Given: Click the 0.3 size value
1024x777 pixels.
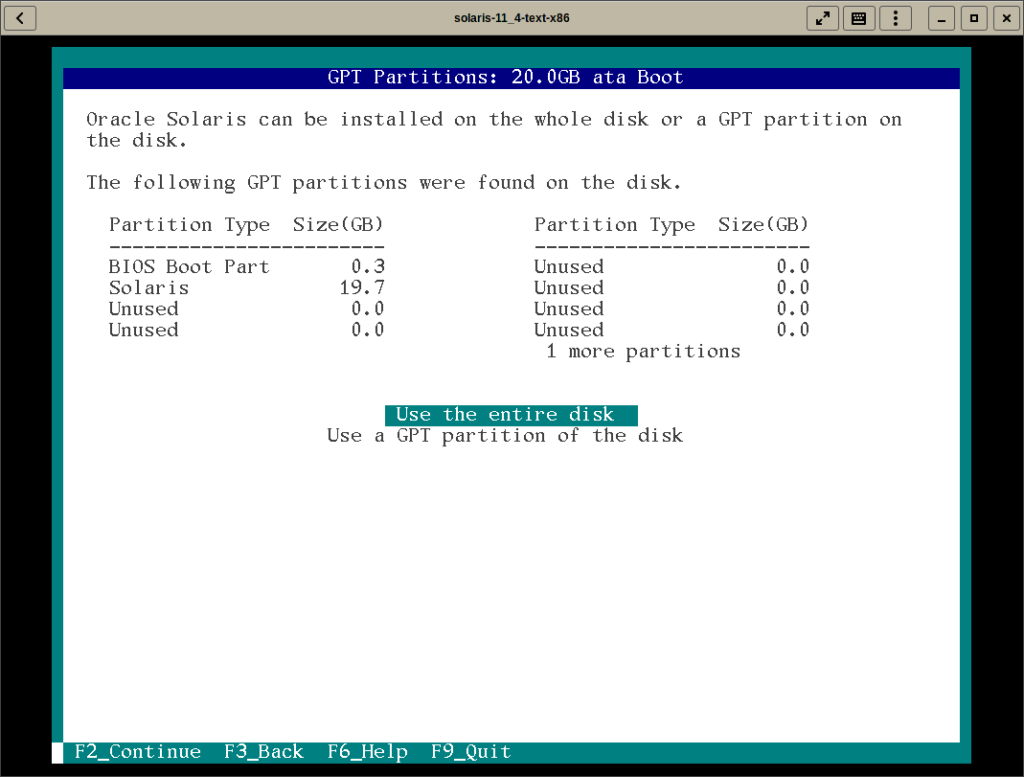Looking at the screenshot, I should pos(368,266).
